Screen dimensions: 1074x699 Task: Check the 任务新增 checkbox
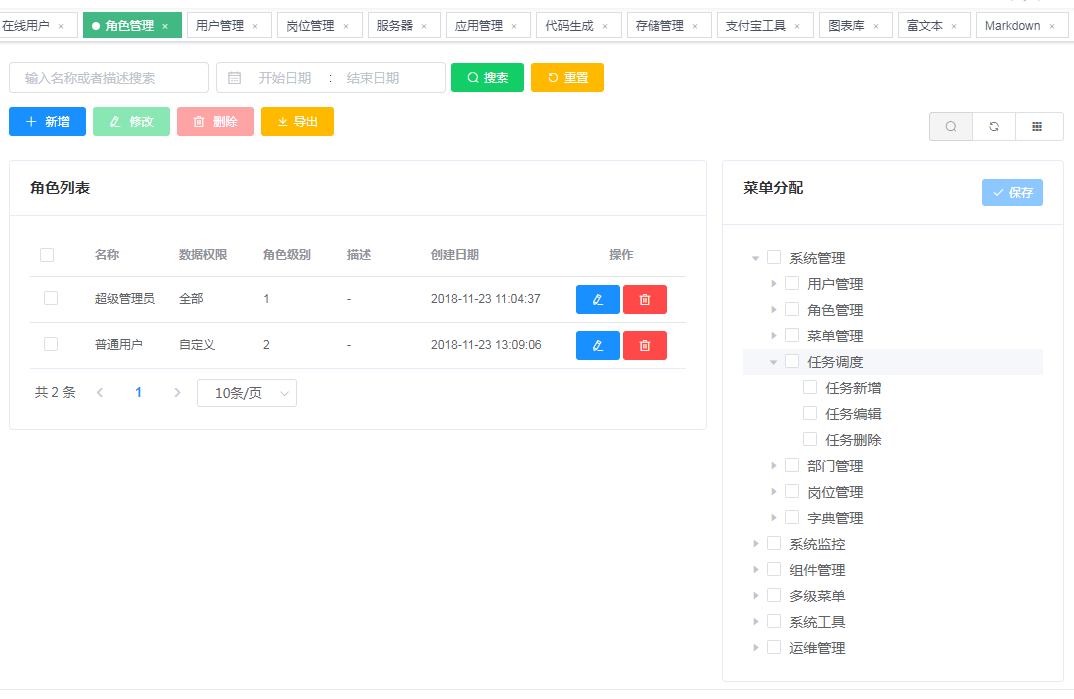(x=810, y=387)
